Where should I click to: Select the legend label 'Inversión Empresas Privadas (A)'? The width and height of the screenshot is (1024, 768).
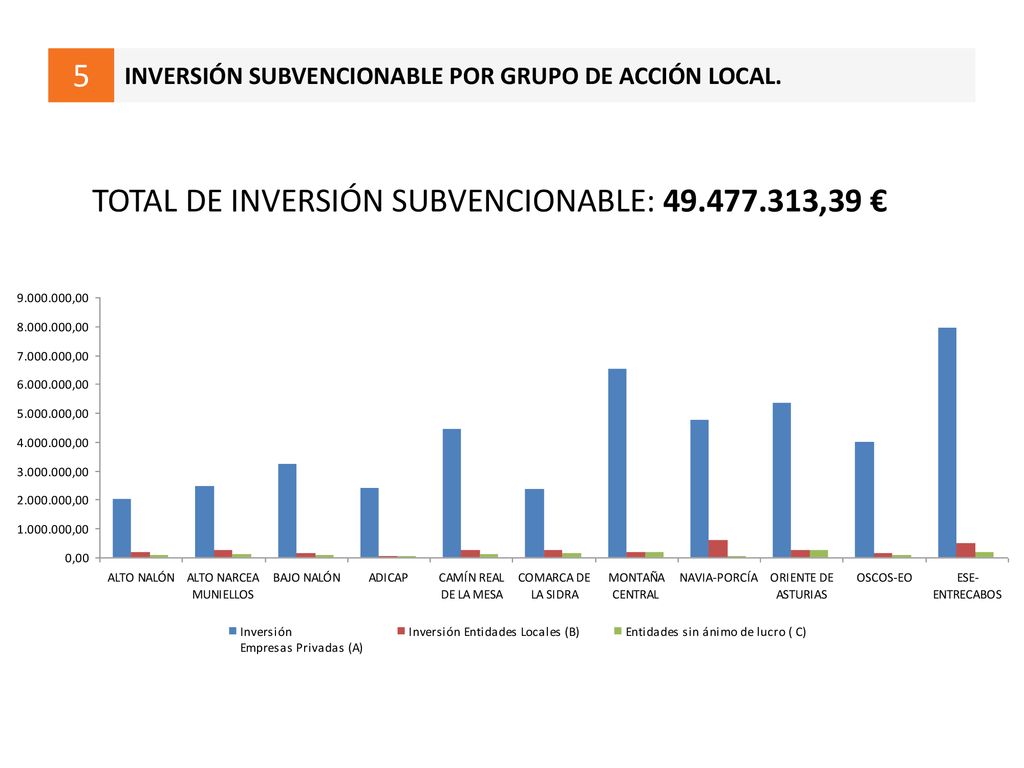pos(301,640)
